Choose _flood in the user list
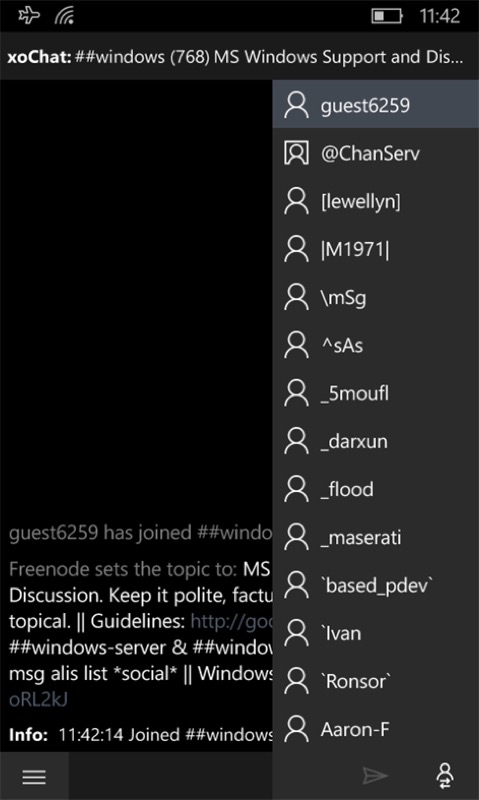Image resolution: width=479 pixels, height=800 pixels. pos(375,489)
